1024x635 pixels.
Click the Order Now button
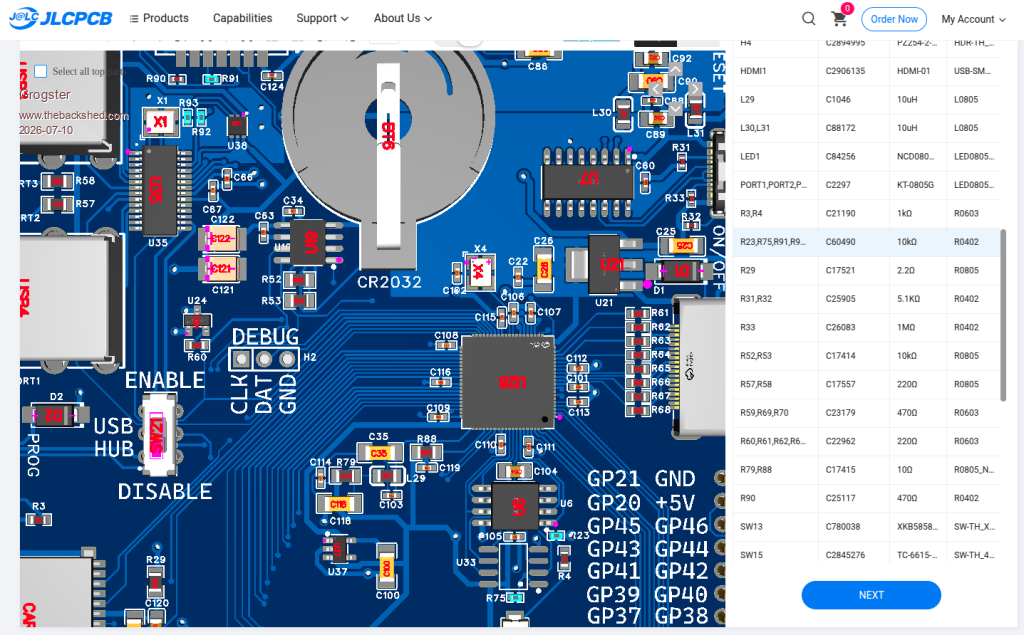(894, 19)
